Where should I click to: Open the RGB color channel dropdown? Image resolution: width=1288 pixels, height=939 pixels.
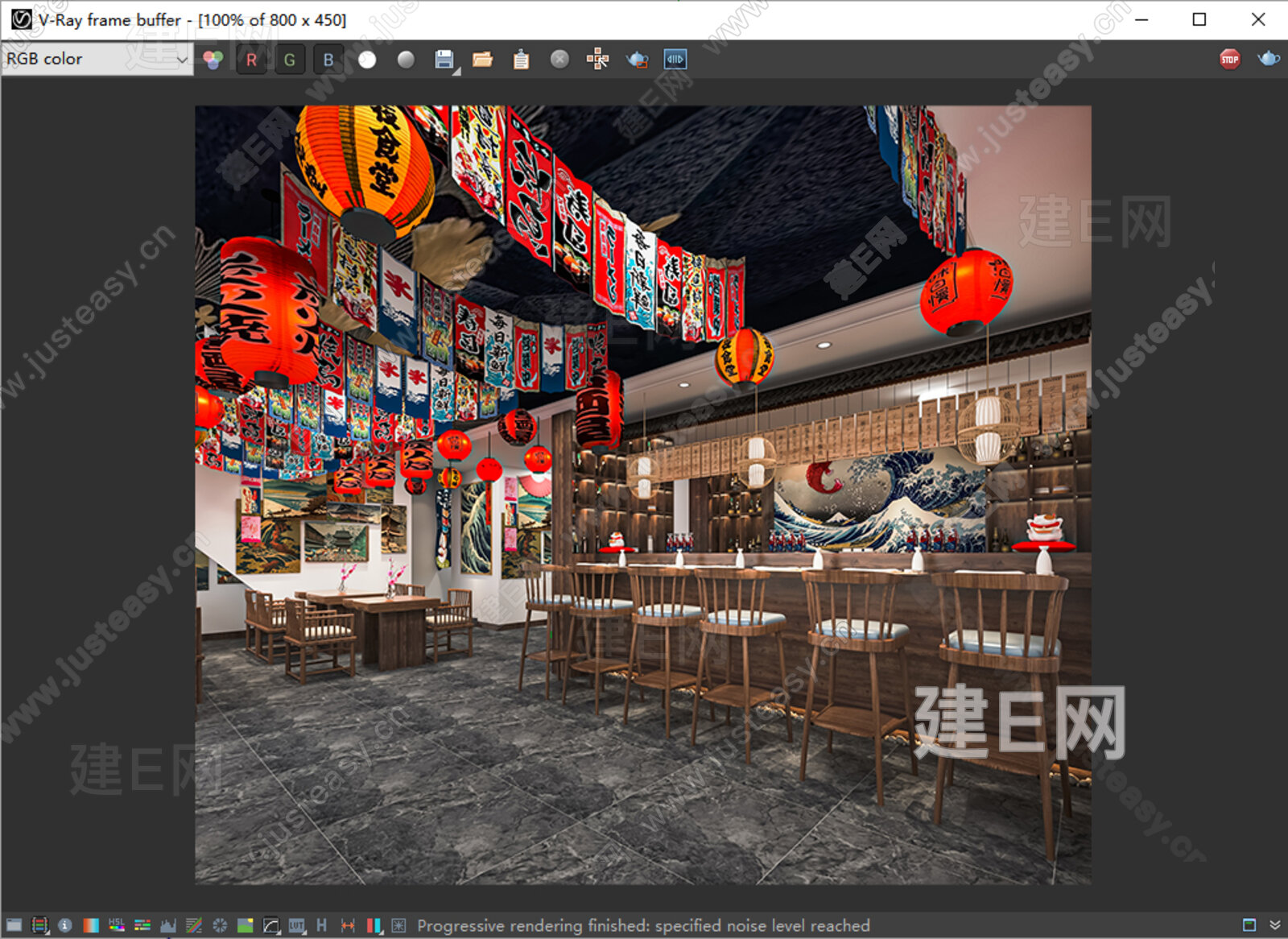tap(97, 59)
